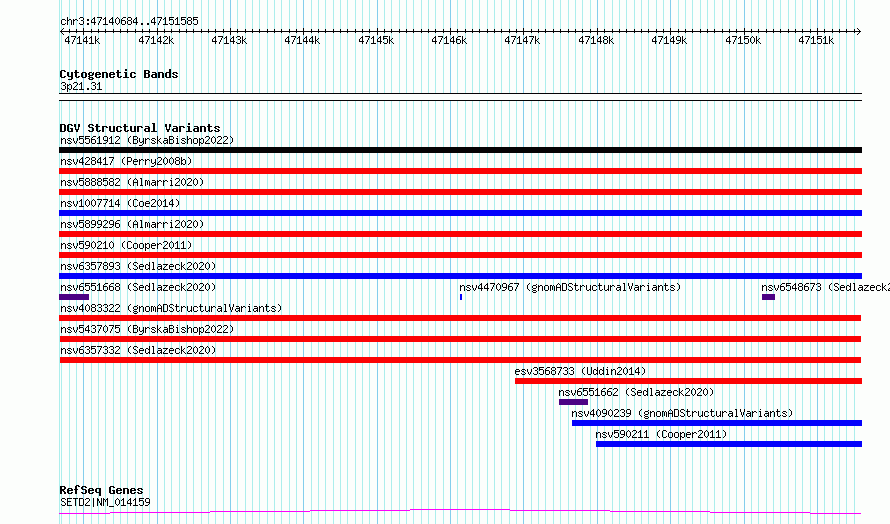890x524 pixels.
Task: Select the 3p21.31 band label
Action: click(x=81, y=87)
